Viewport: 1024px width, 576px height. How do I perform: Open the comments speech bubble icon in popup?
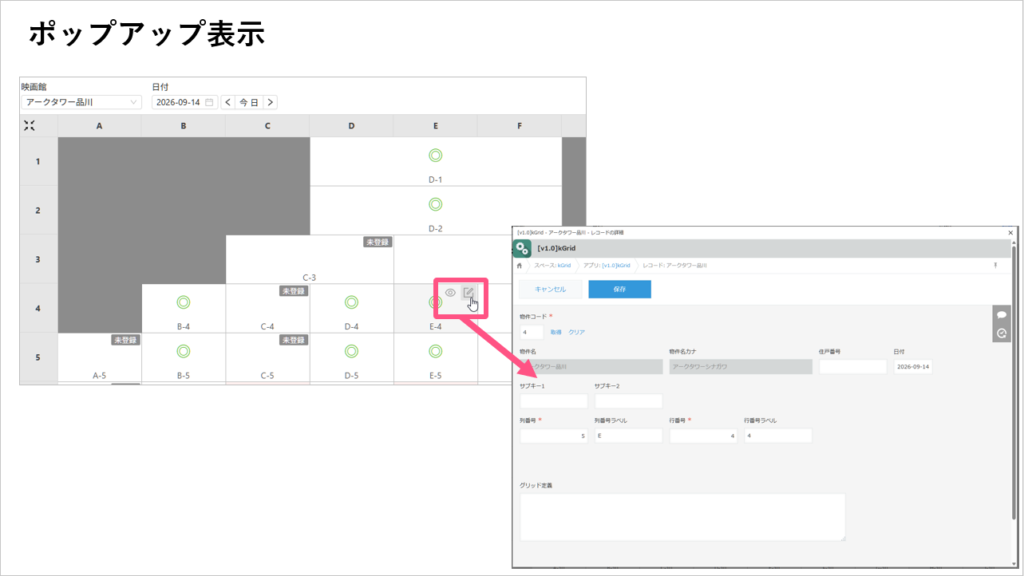pyautogui.click(x=1002, y=315)
